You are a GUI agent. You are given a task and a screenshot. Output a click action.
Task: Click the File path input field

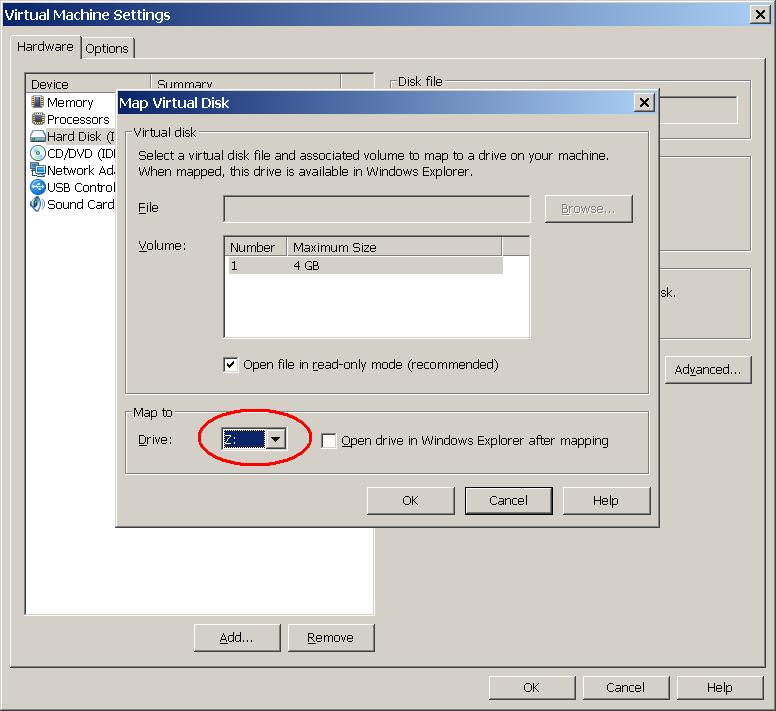pyautogui.click(x=377, y=209)
